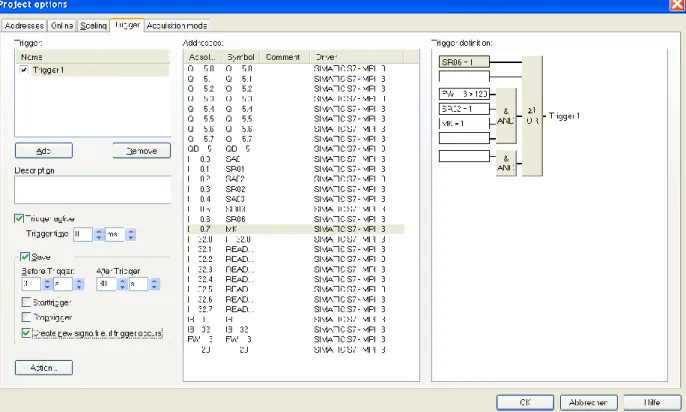Viewport: 686px width, 412px height.
Task: Sort by the Symbol column header
Action: (242, 57)
